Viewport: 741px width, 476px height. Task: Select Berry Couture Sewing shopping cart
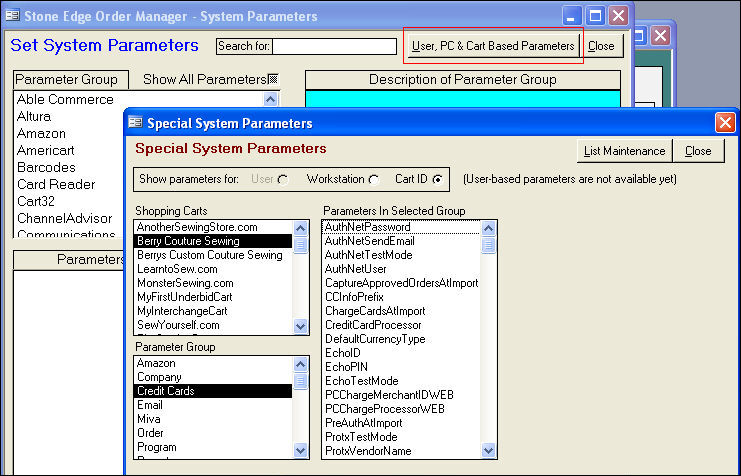coord(214,241)
